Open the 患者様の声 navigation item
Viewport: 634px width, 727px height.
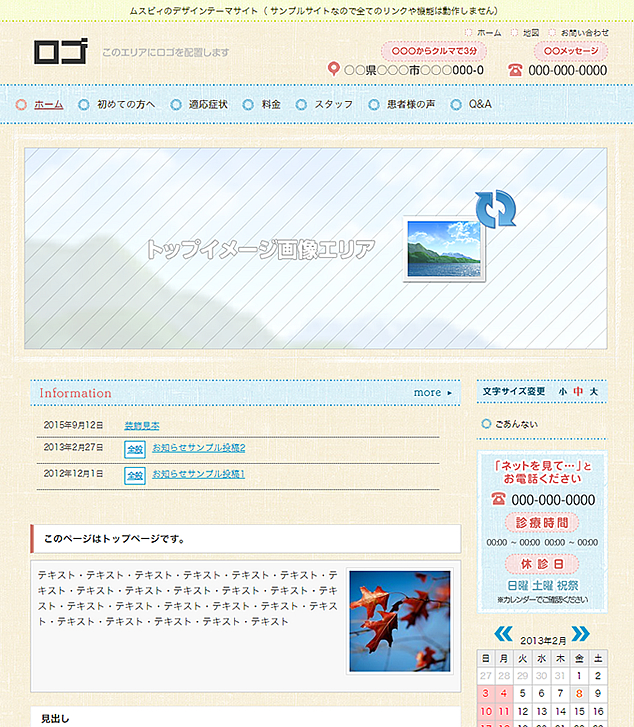(411, 104)
